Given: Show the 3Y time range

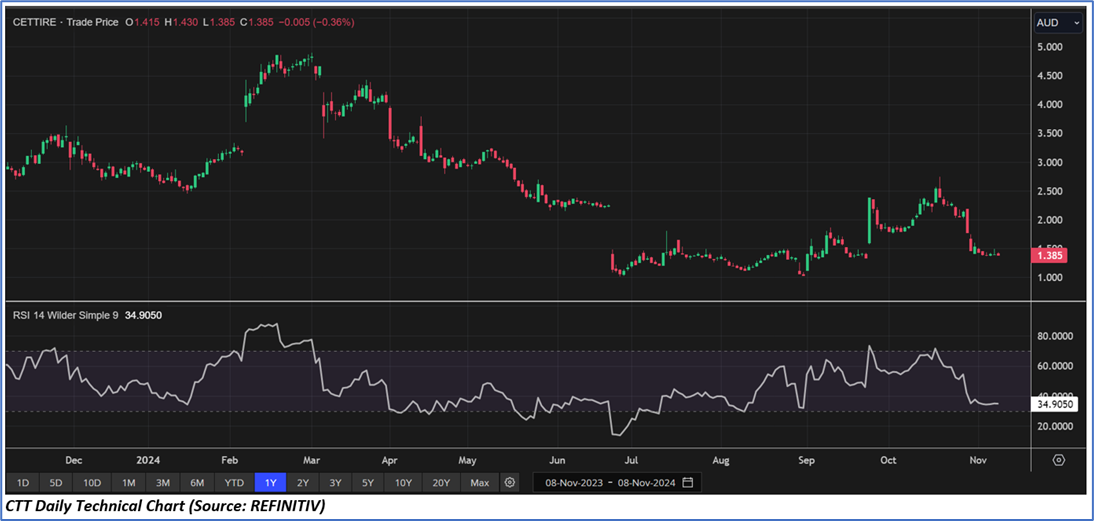Looking at the screenshot, I should [x=336, y=483].
